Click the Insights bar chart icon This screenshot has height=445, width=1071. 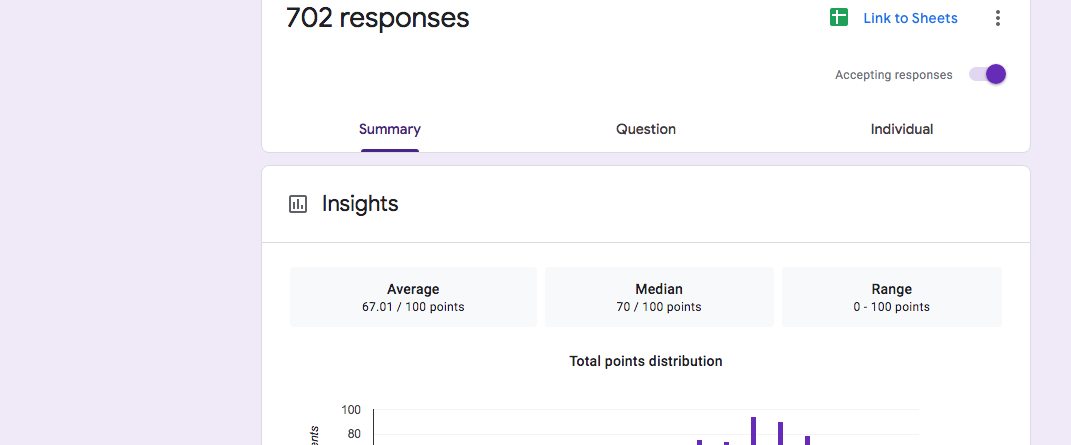point(298,204)
